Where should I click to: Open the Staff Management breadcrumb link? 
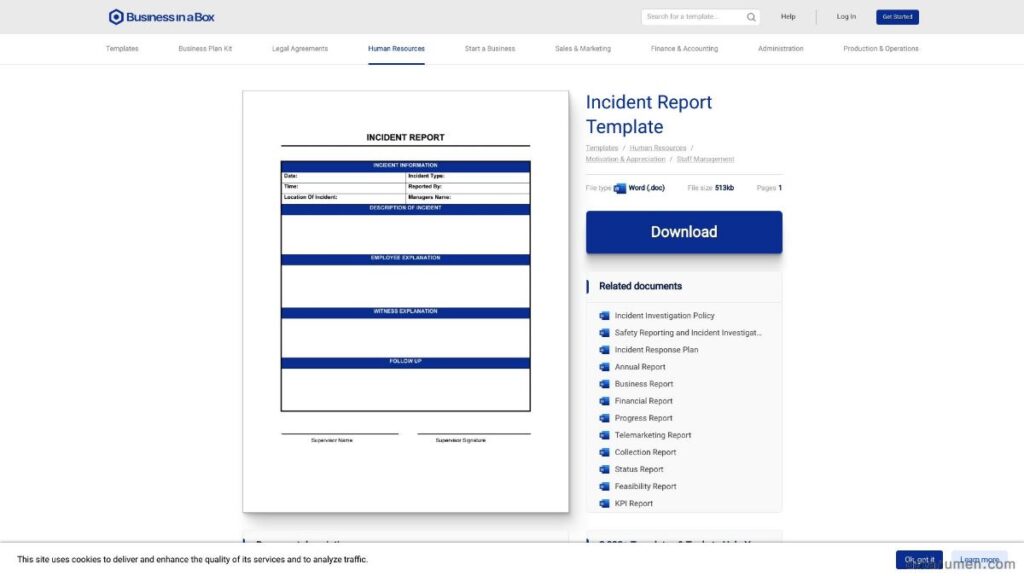[706, 158]
